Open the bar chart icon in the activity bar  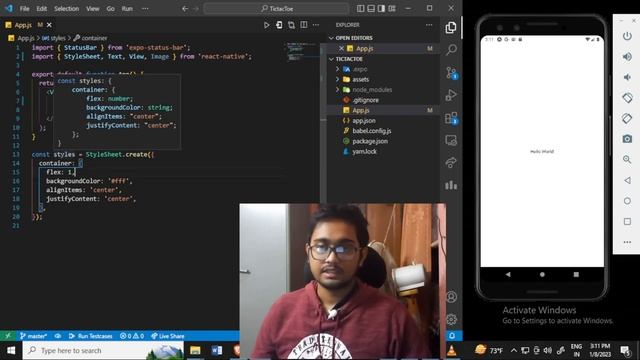click(x=451, y=185)
